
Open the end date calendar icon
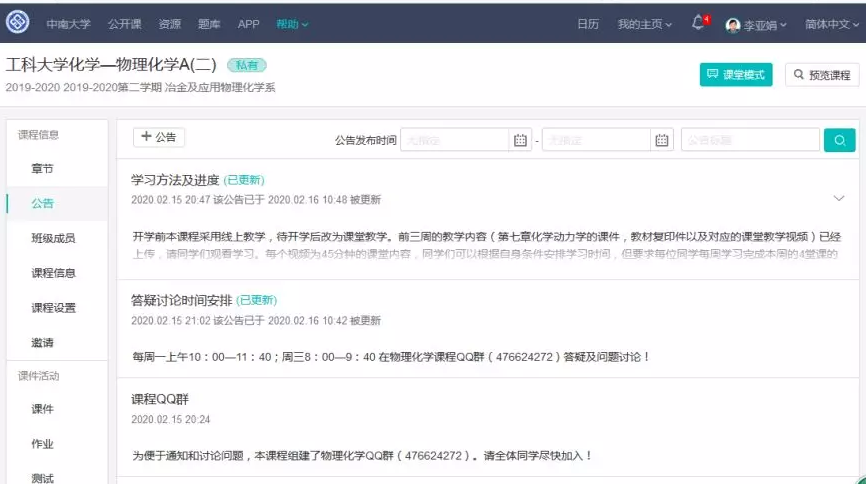[662, 140]
